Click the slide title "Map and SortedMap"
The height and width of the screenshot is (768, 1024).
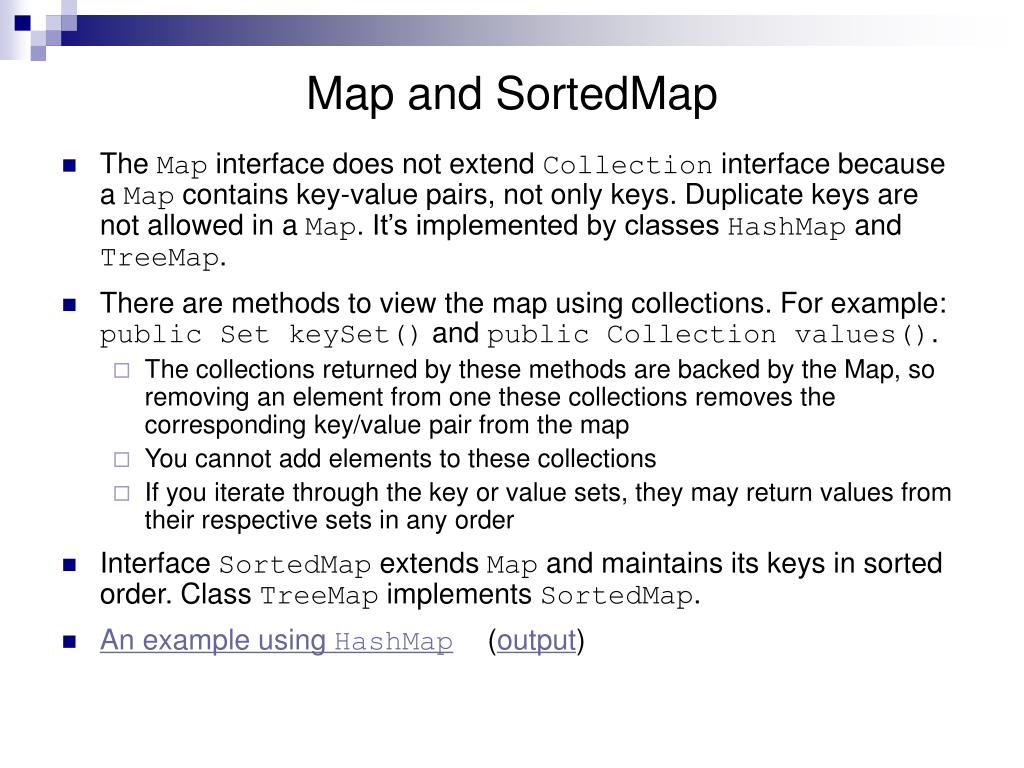click(x=512, y=93)
